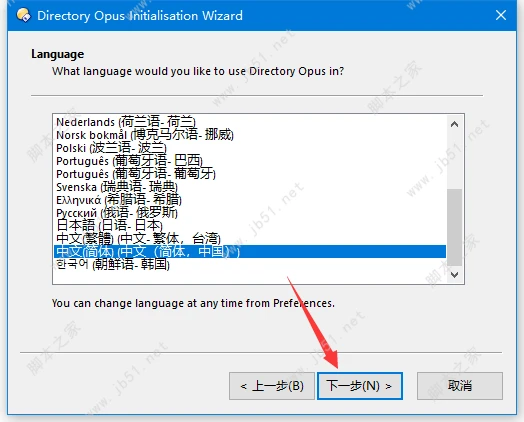The width and height of the screenshot is (524, 422).
Task: Click the language list scrollbar thumb
Action: pos(454,228)
